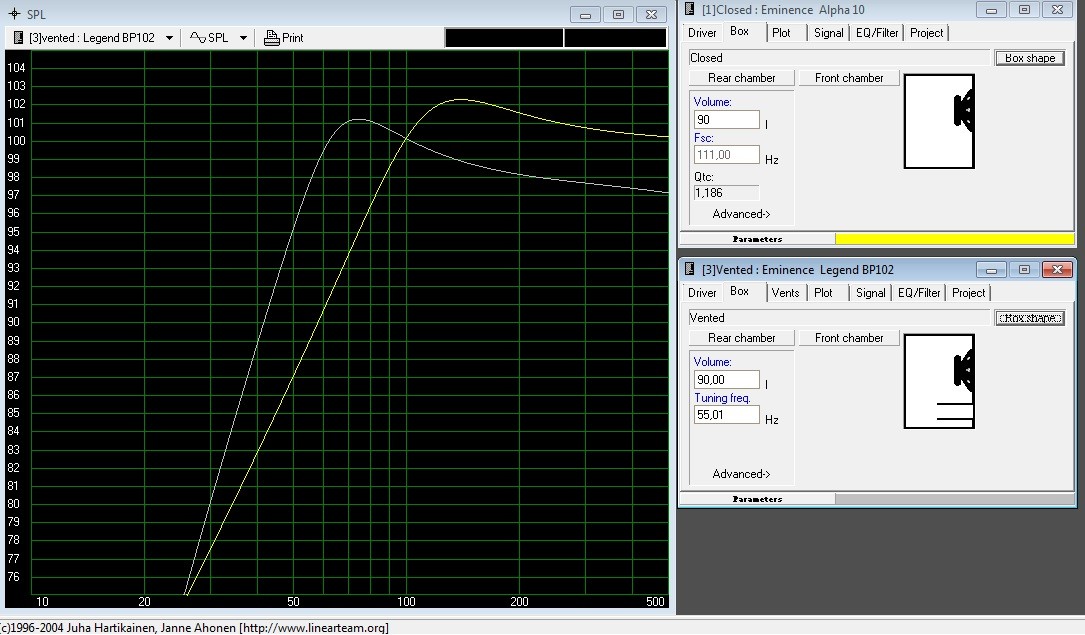Click the SPL curve icon in toolbar

[x=198, y=37]
